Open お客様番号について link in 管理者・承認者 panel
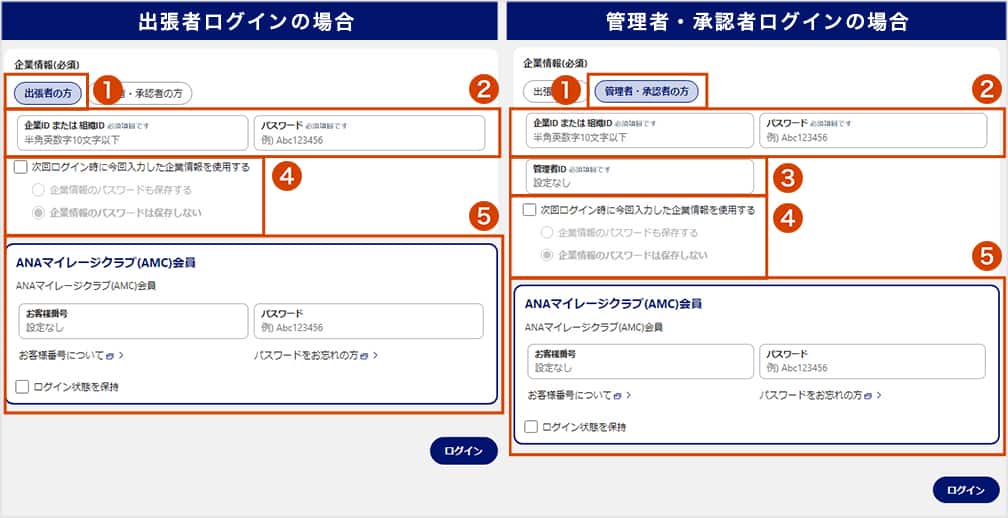This screenshot has width=1008, height=518. click(x=571, y=395)
